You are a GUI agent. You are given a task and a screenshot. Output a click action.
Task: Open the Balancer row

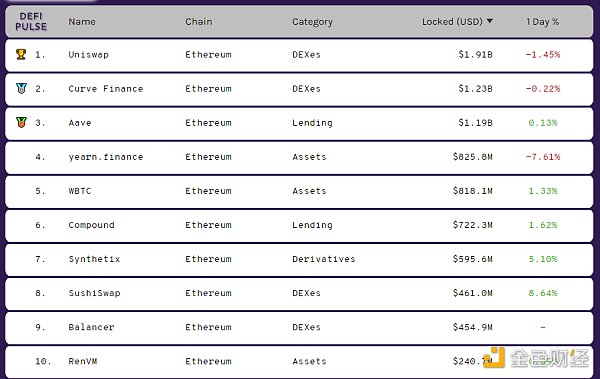(x=299, y=328)
